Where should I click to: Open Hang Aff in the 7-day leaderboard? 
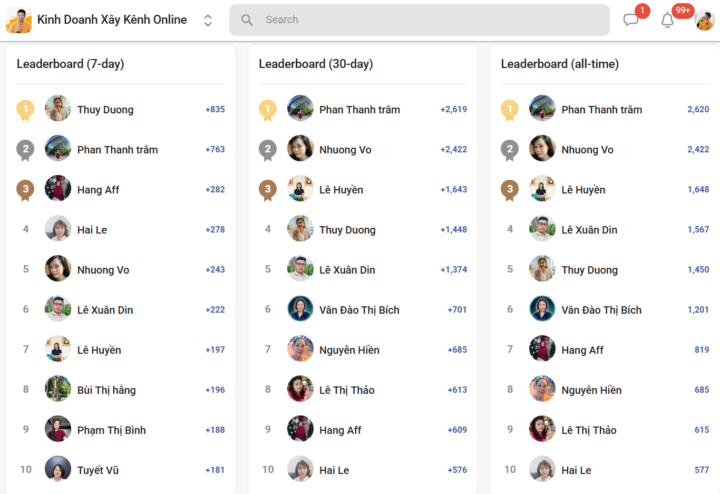[98, 190]
